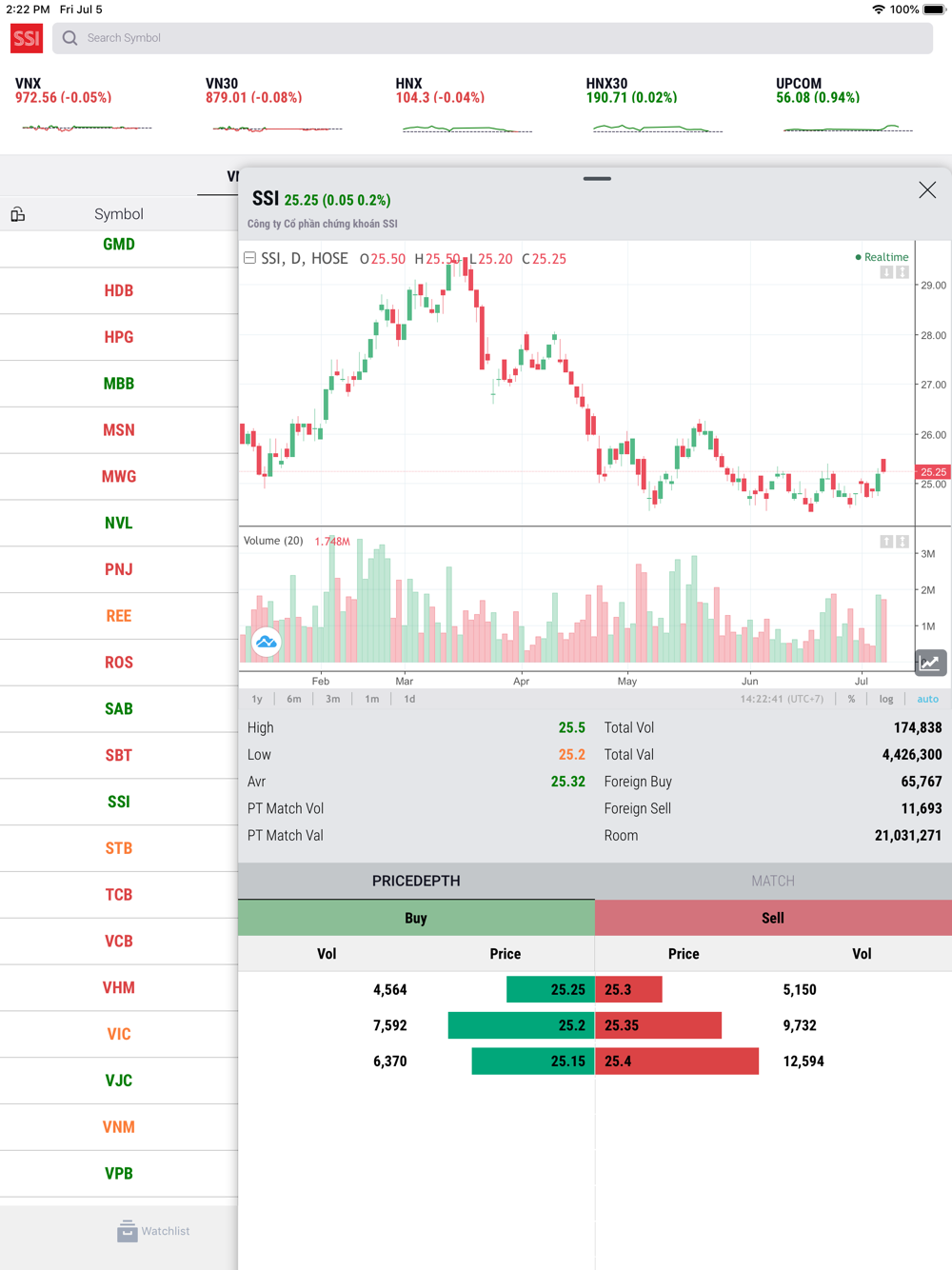The image size is (952, 1270).
Task: Close the SSI detail panel
Action: coord(927,189)
